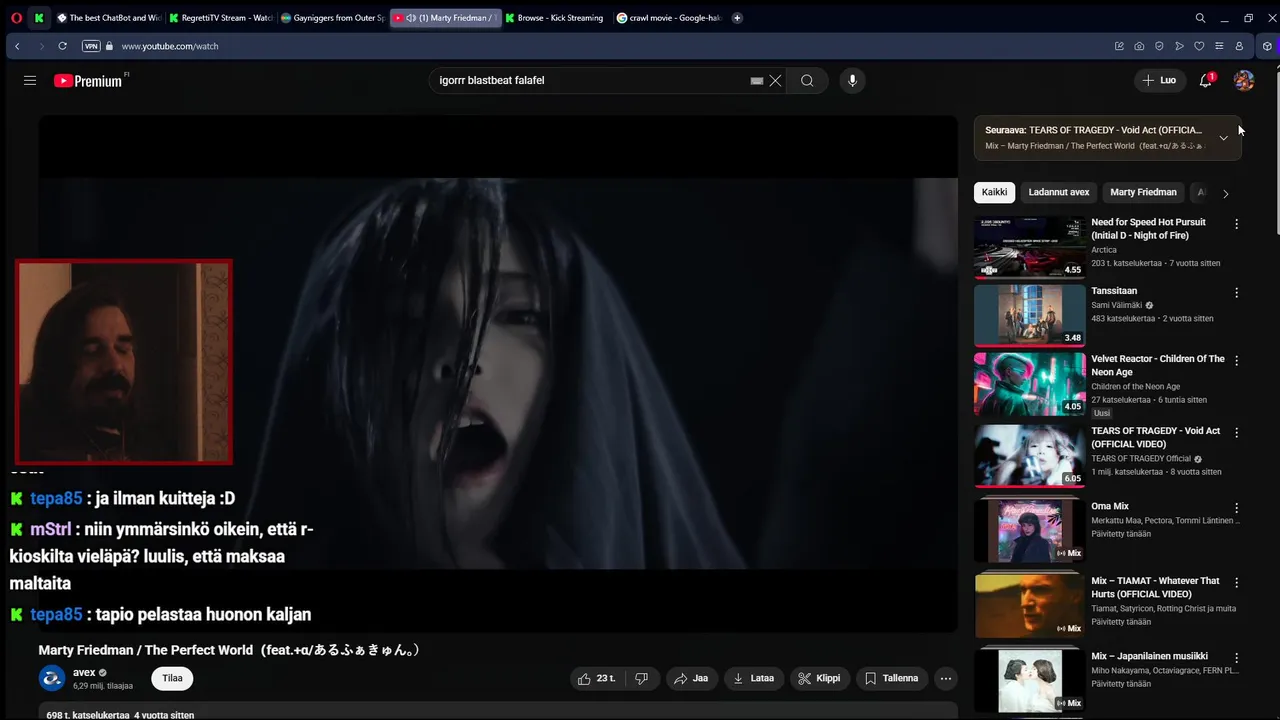Screen dimensions: 1280x720
Task: Click inside the igorrr blastbeat falafel search field
Action: (590, 80)
